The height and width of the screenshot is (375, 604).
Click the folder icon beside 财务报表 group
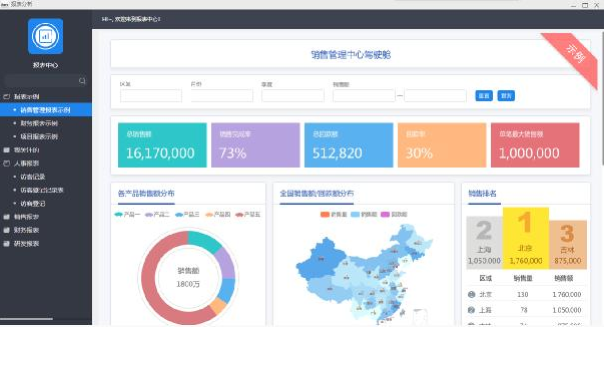(x=7, y=230)
